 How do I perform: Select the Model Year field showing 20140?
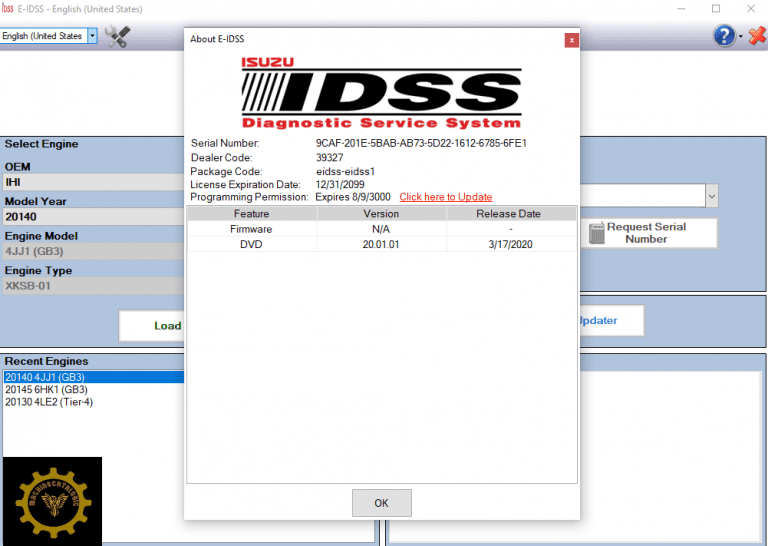click(x=94, y=216)
